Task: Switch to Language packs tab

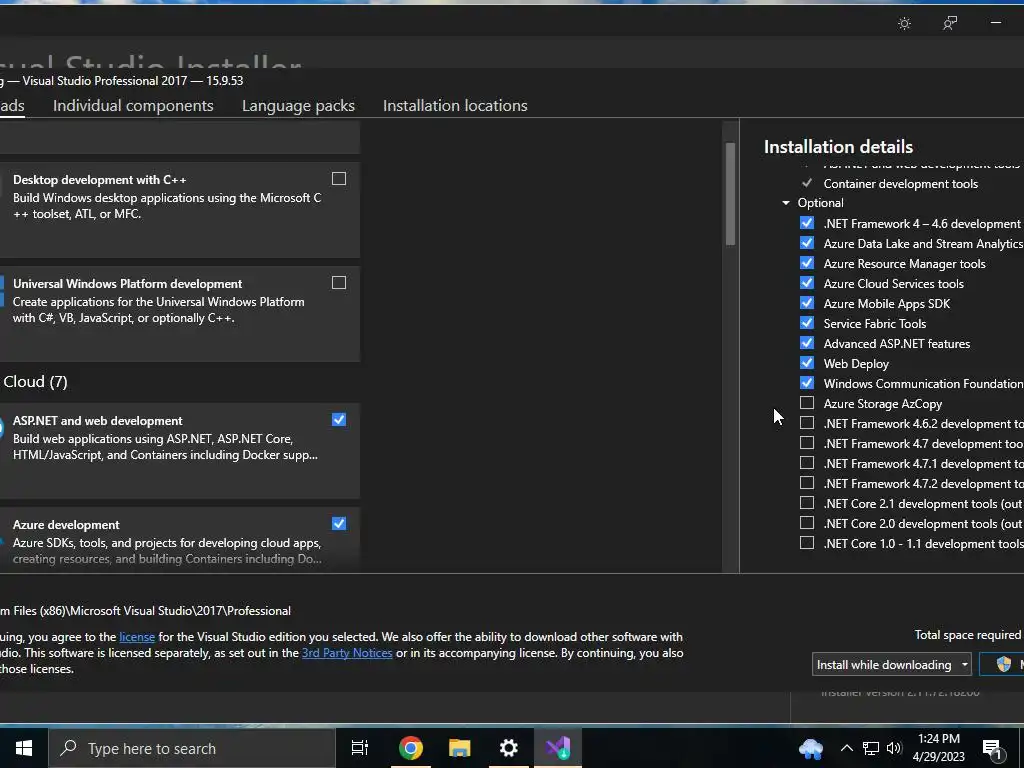Action: [x=298, y=106]
